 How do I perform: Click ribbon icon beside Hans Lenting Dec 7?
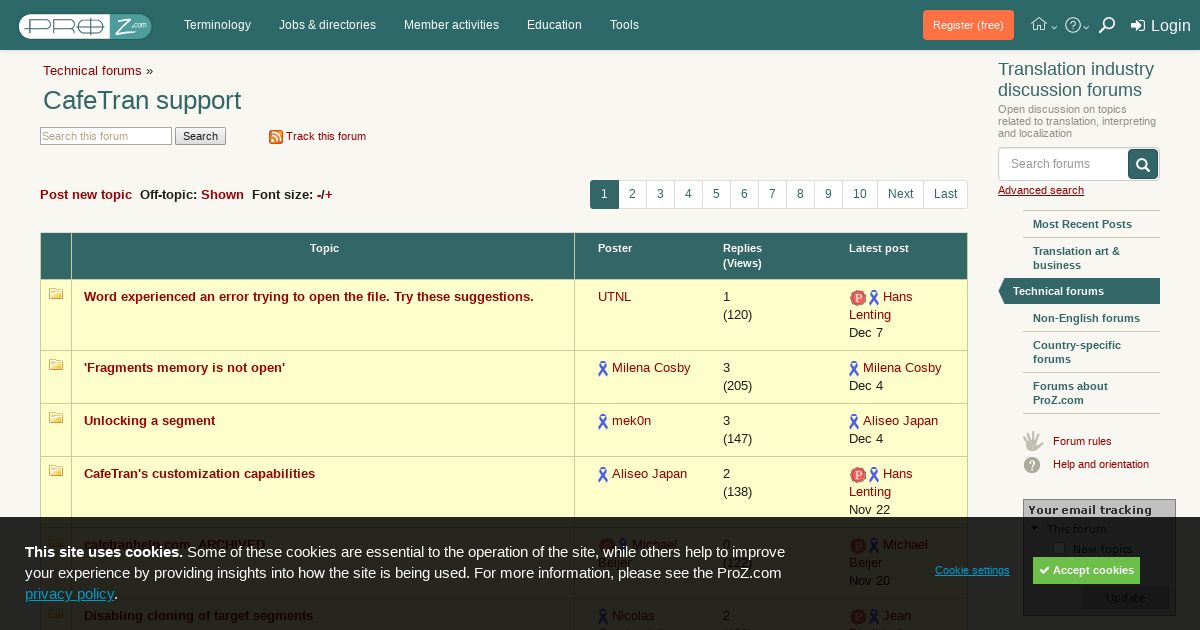point(874,298)
